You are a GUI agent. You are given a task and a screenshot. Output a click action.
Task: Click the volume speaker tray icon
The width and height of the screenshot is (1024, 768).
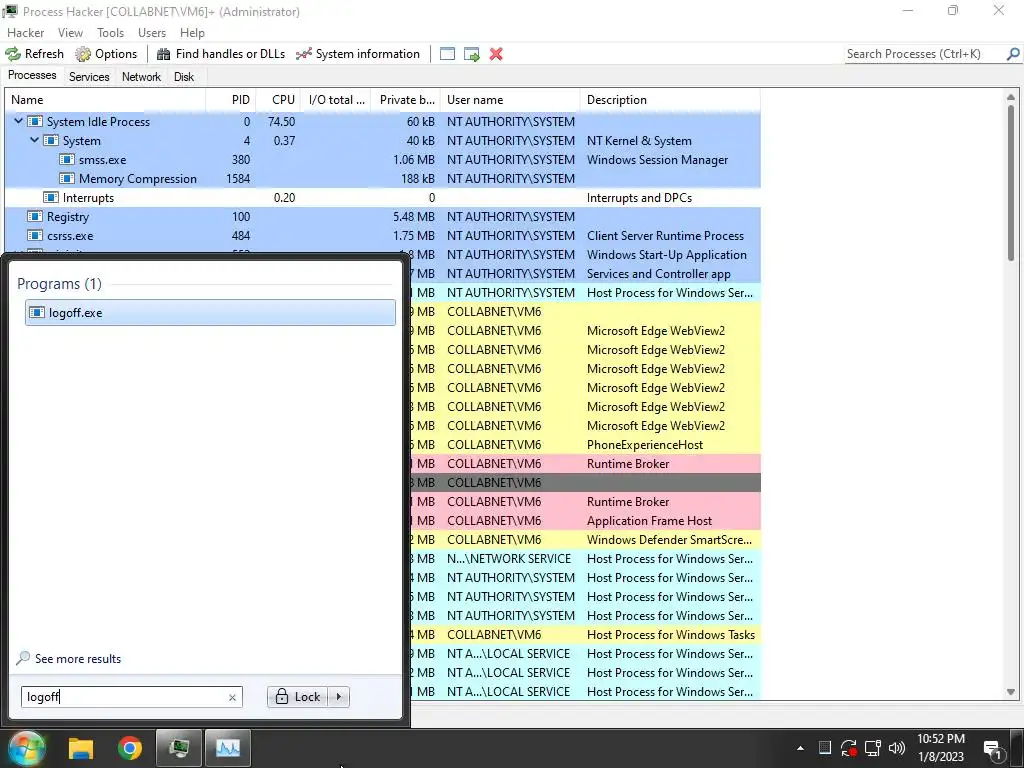point(897,748)
